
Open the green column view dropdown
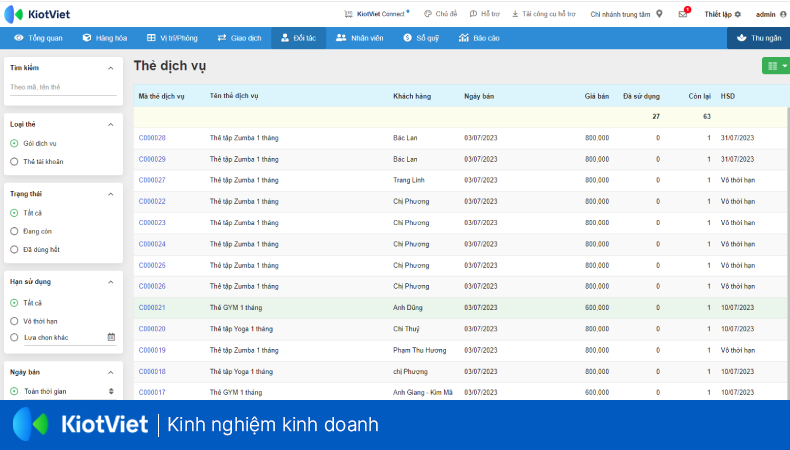775,66
